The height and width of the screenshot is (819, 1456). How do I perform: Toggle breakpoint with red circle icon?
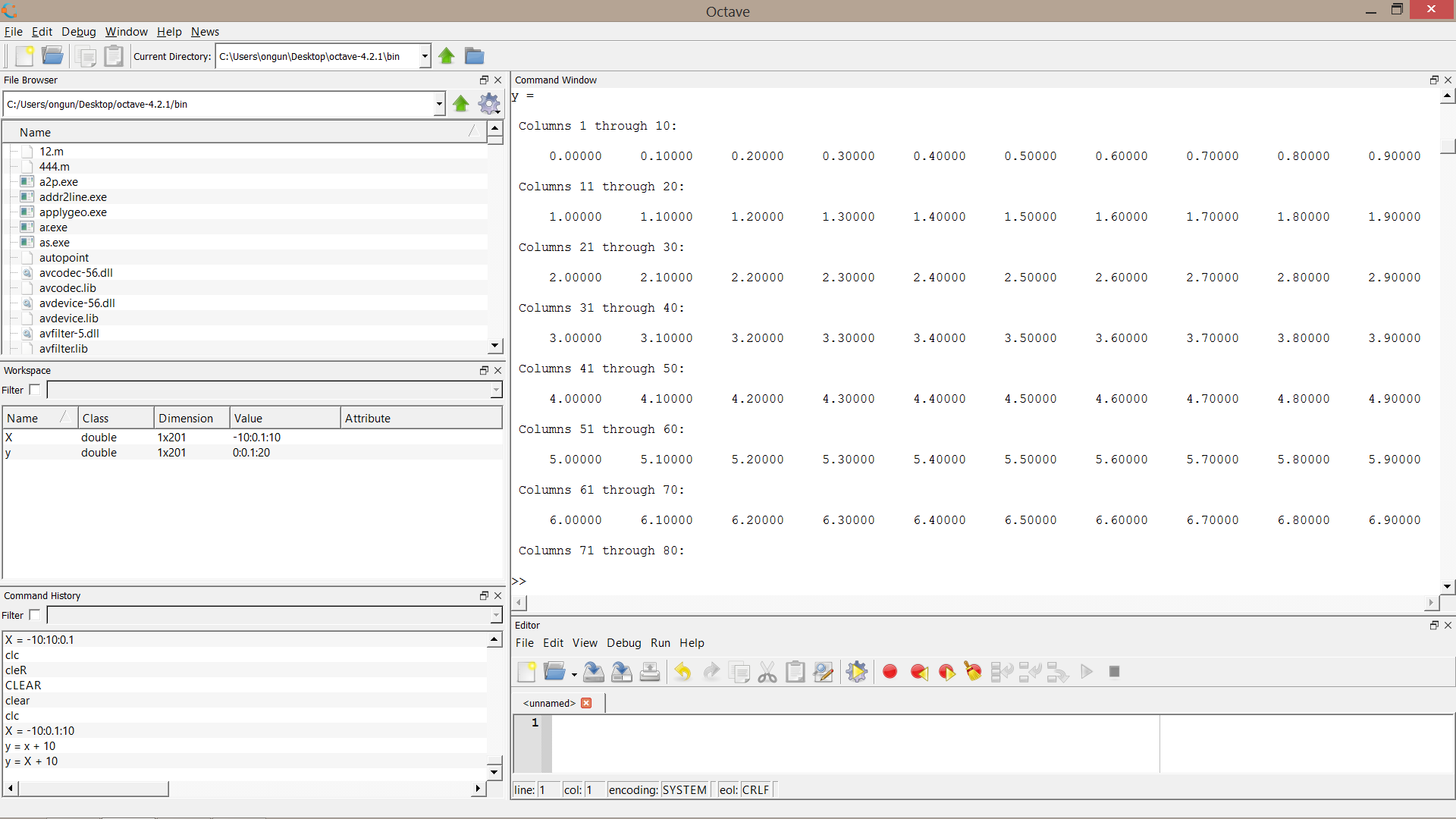pyautogui.click(x=890, y=672)
